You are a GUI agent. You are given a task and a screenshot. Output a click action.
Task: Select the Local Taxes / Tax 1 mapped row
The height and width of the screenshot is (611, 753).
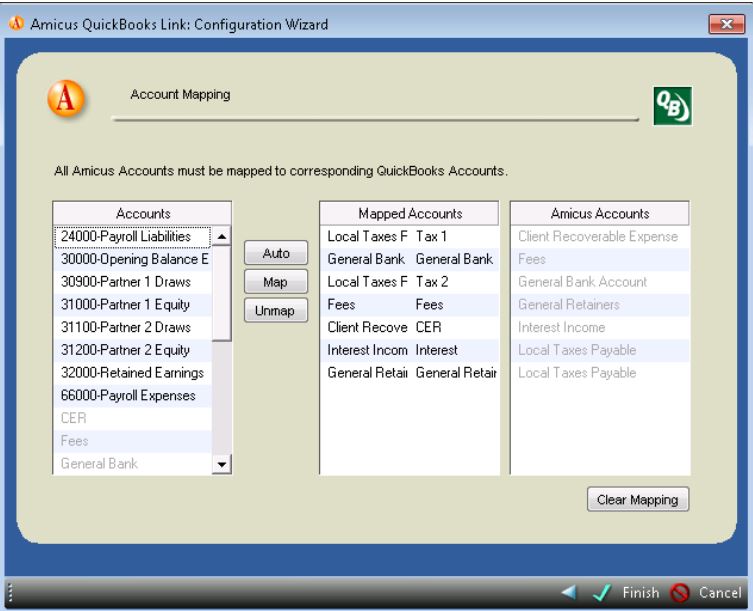point(409,236)
